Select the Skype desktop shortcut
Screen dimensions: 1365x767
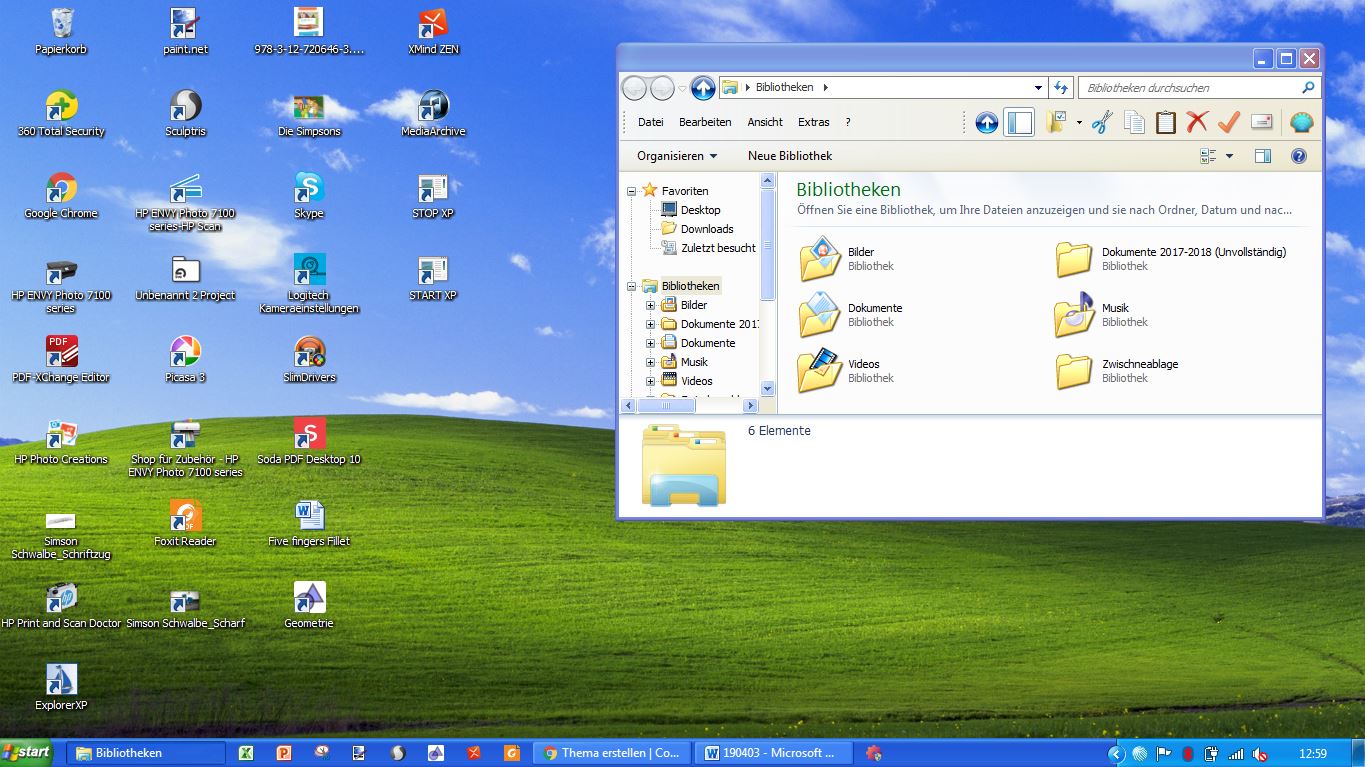(x=309, y=195)
